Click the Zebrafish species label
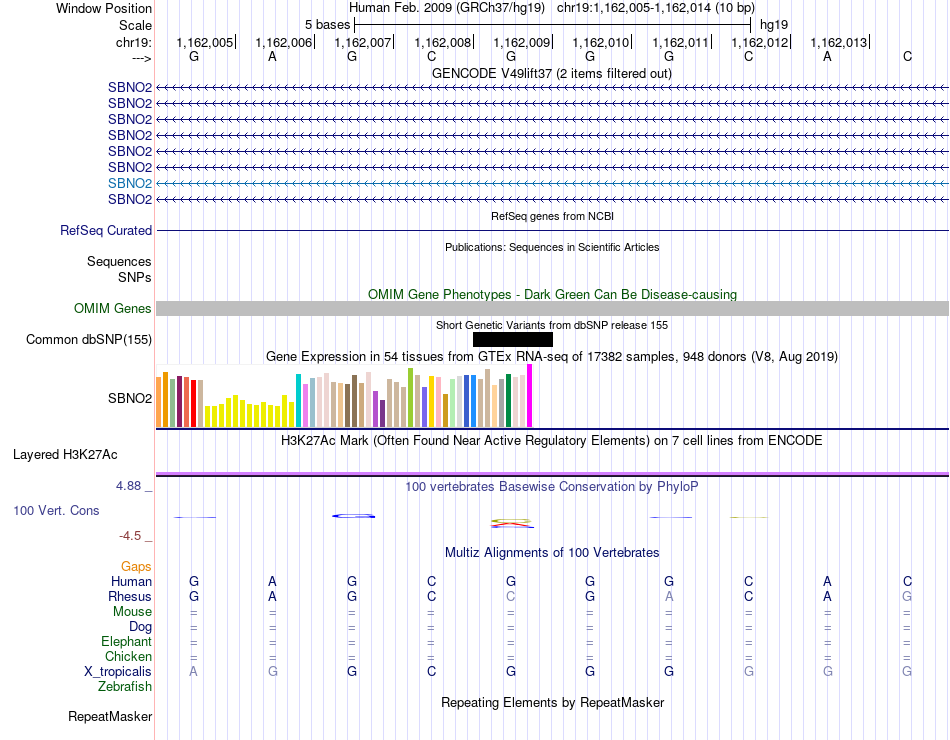Image resolution: width=950 pixels, height=740 pixels. (x=125, y=687)
